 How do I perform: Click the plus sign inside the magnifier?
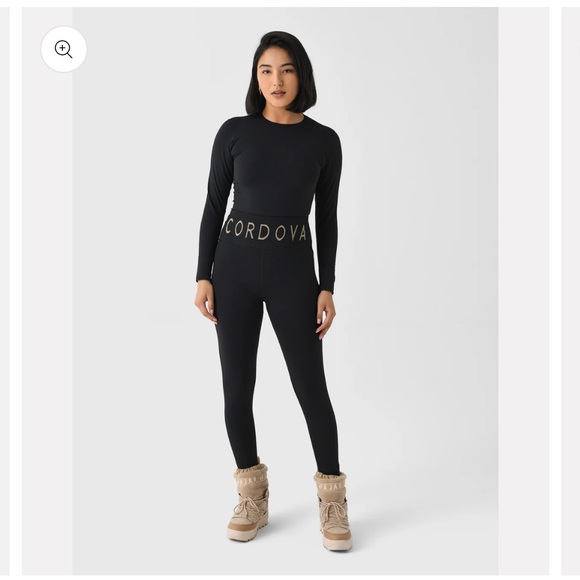click(62, 48)
